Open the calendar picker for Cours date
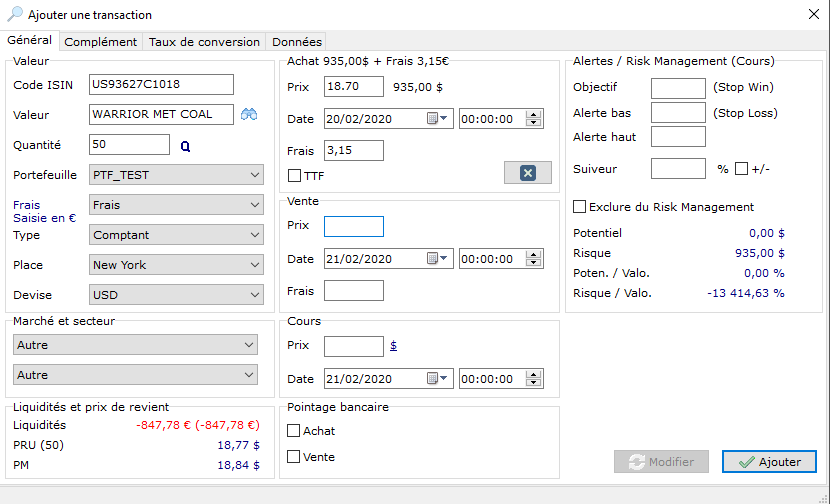This screenshot has width=830, height=504. 437,379
